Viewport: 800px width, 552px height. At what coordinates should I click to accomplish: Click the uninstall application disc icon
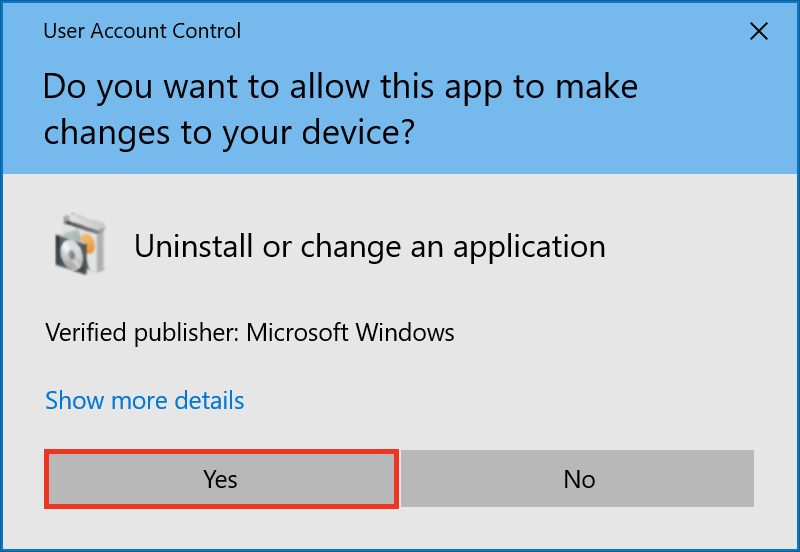pyautogui.click(x=74, y=242)
